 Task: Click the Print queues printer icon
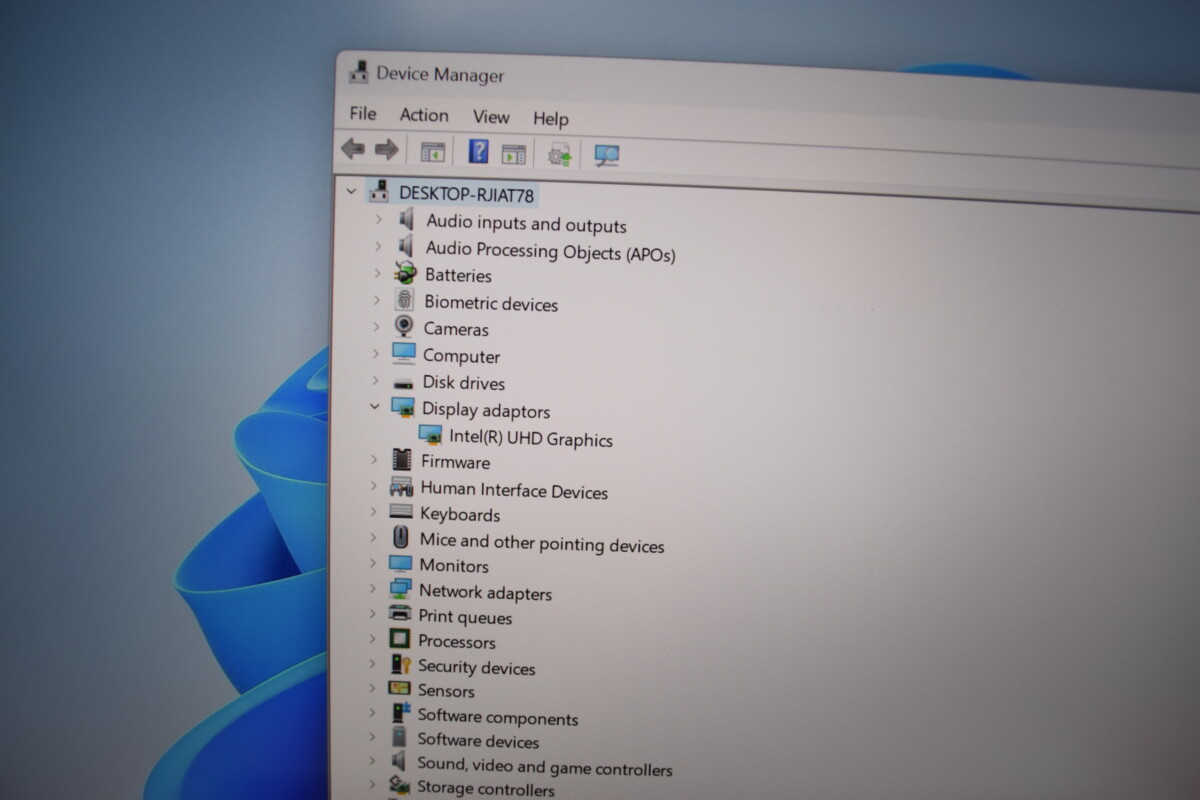pyautogui.click(x=400, y=614)
